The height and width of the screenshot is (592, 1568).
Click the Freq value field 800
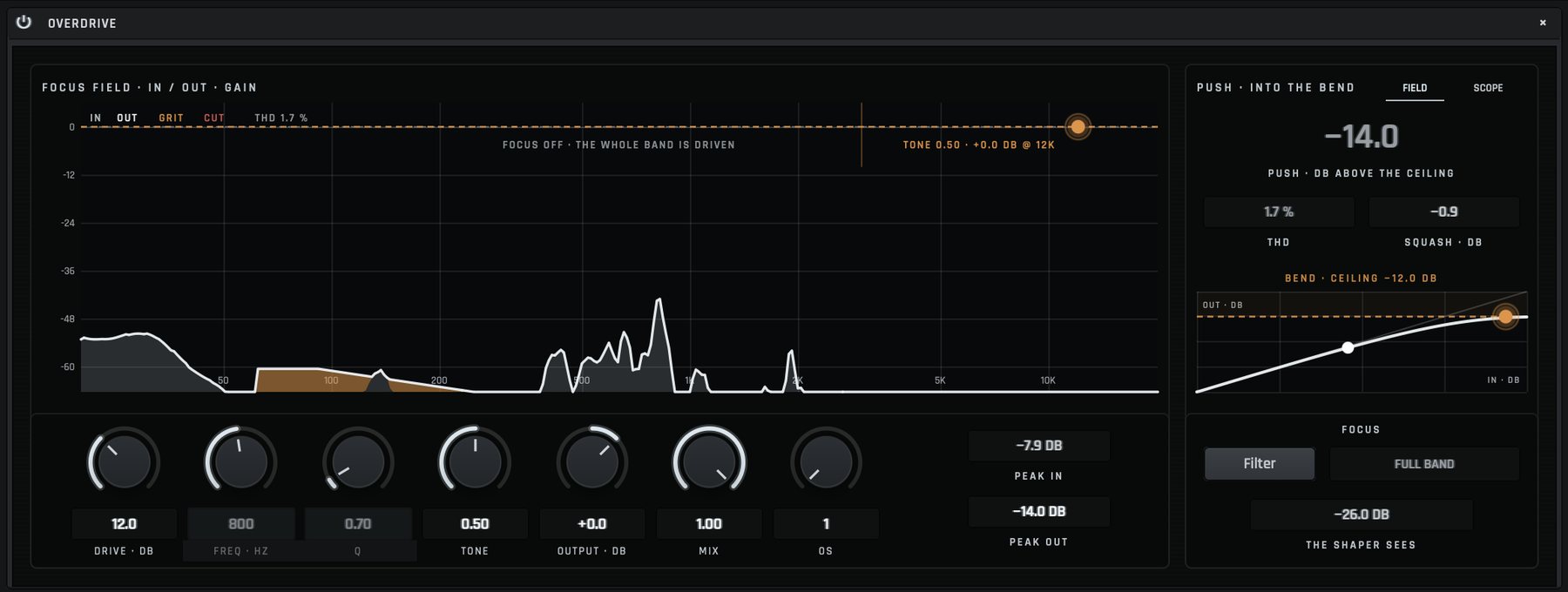pyautogui.click(x=241, y=524)
